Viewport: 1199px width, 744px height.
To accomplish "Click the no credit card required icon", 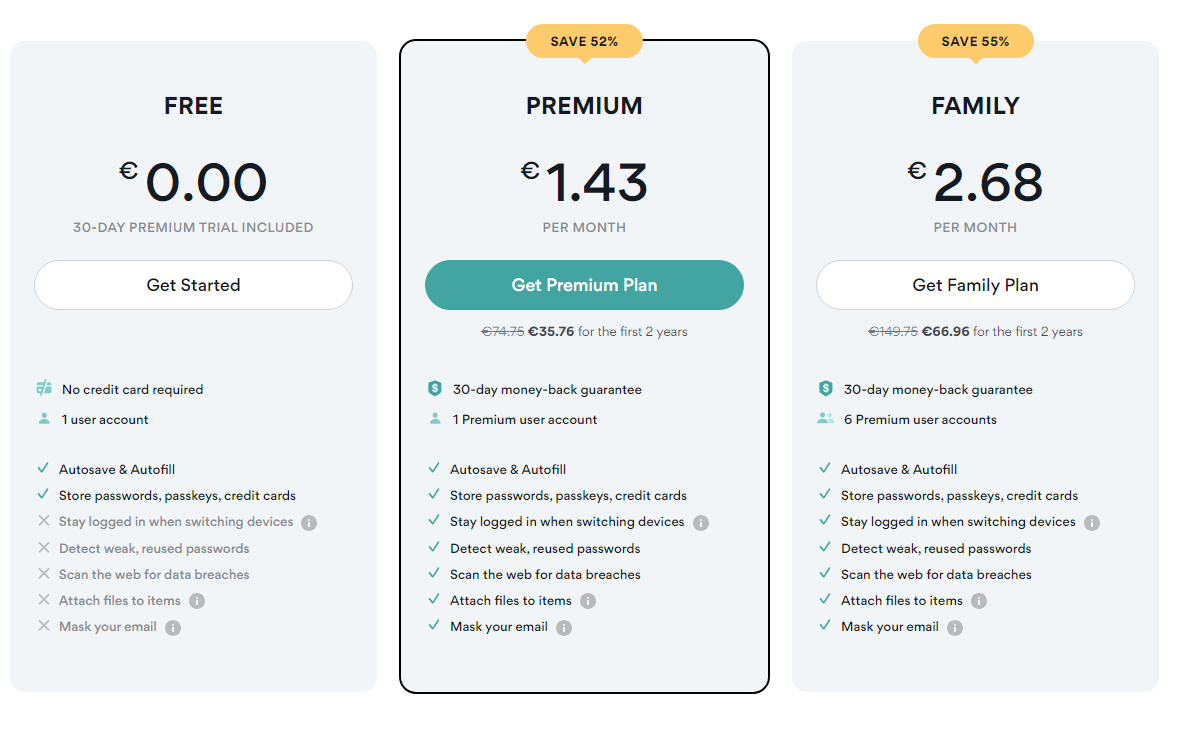I will pos(44,389).
